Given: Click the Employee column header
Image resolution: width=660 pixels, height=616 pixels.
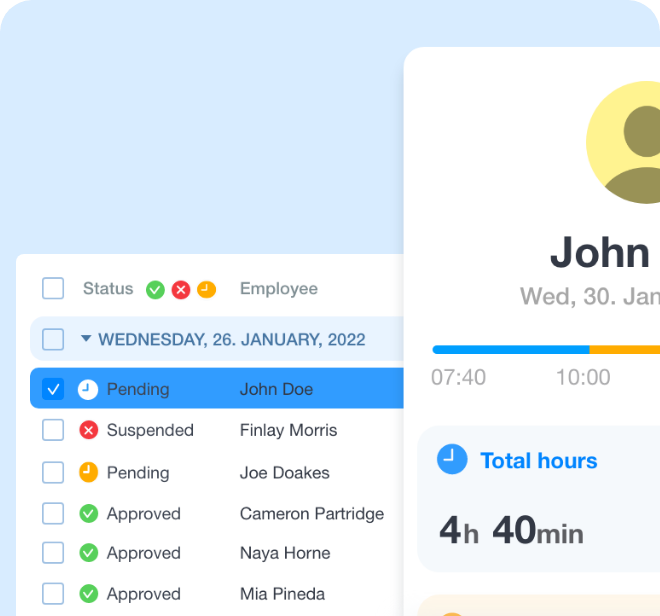Looking at the screenshot, I should [x=279, y=289].
